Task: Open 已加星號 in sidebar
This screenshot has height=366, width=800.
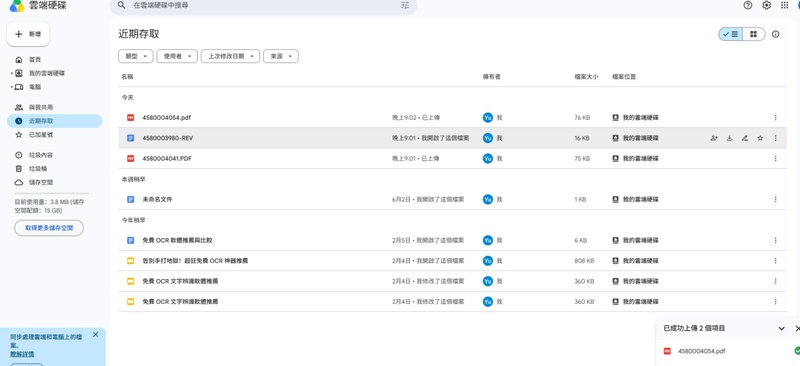Action: click(55, 135)
